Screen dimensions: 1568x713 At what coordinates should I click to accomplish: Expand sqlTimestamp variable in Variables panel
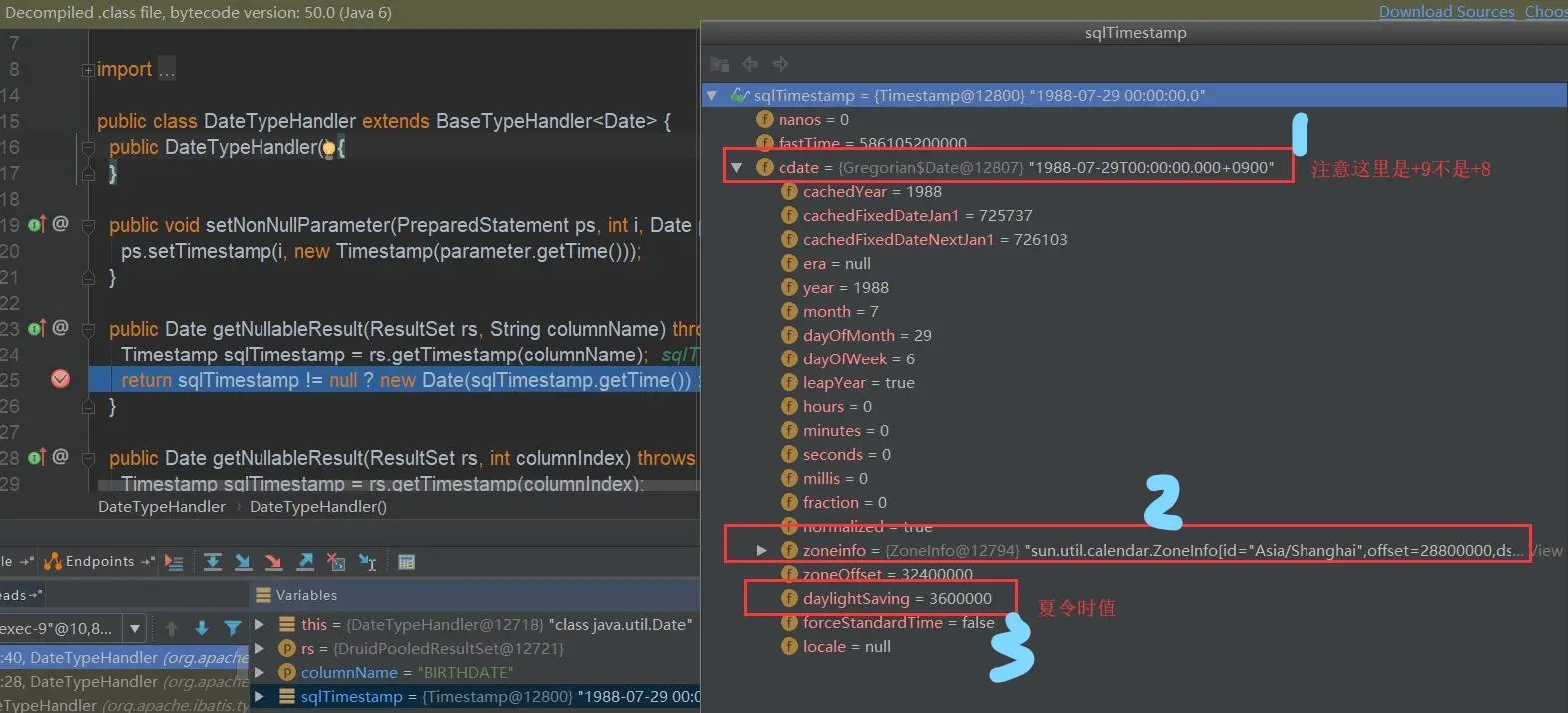260,696
